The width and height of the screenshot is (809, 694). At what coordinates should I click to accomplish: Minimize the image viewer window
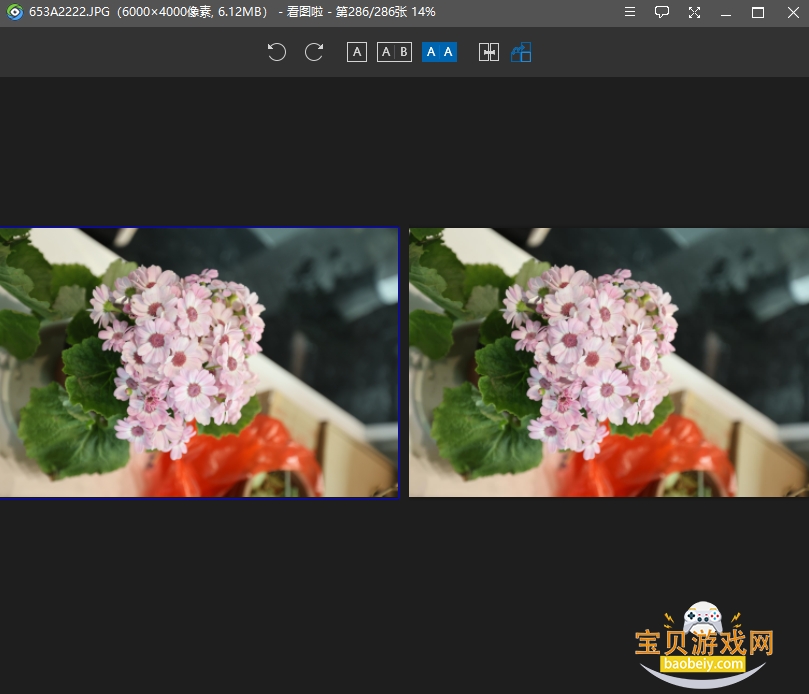tap(726, 12)
